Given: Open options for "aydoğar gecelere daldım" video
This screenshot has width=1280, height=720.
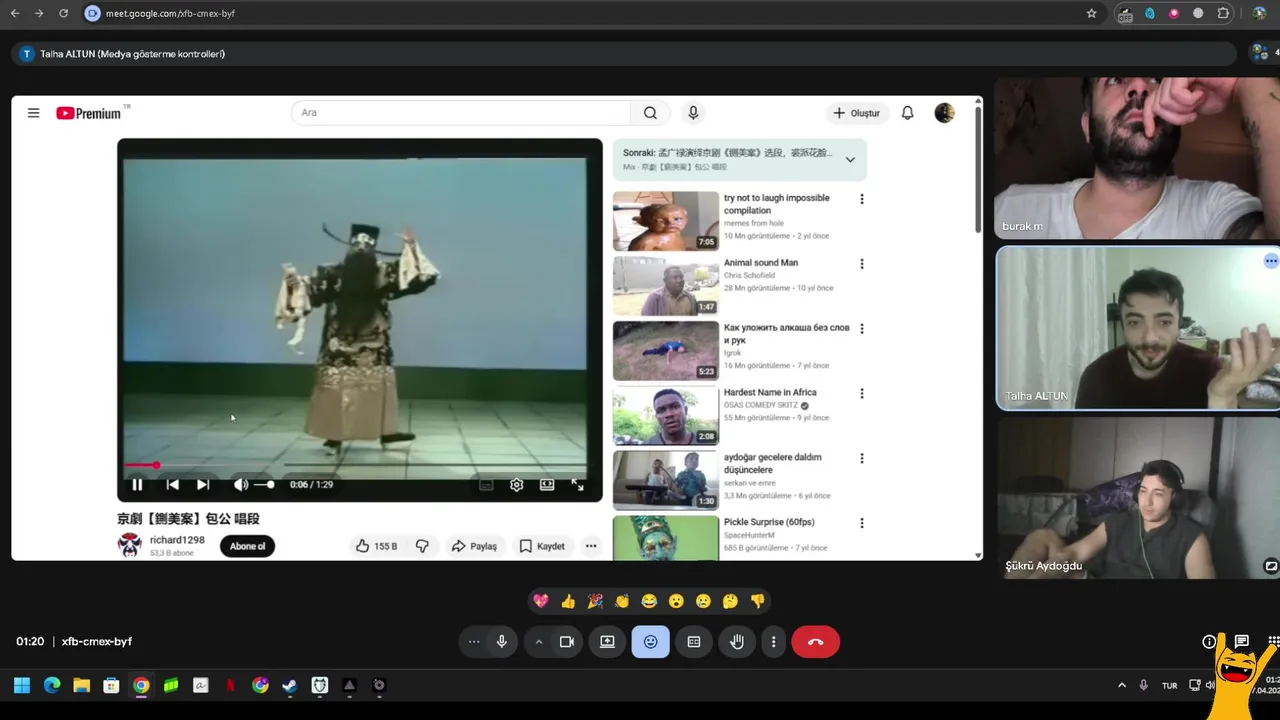Looking at the screenshot, I should coord(861,458).
